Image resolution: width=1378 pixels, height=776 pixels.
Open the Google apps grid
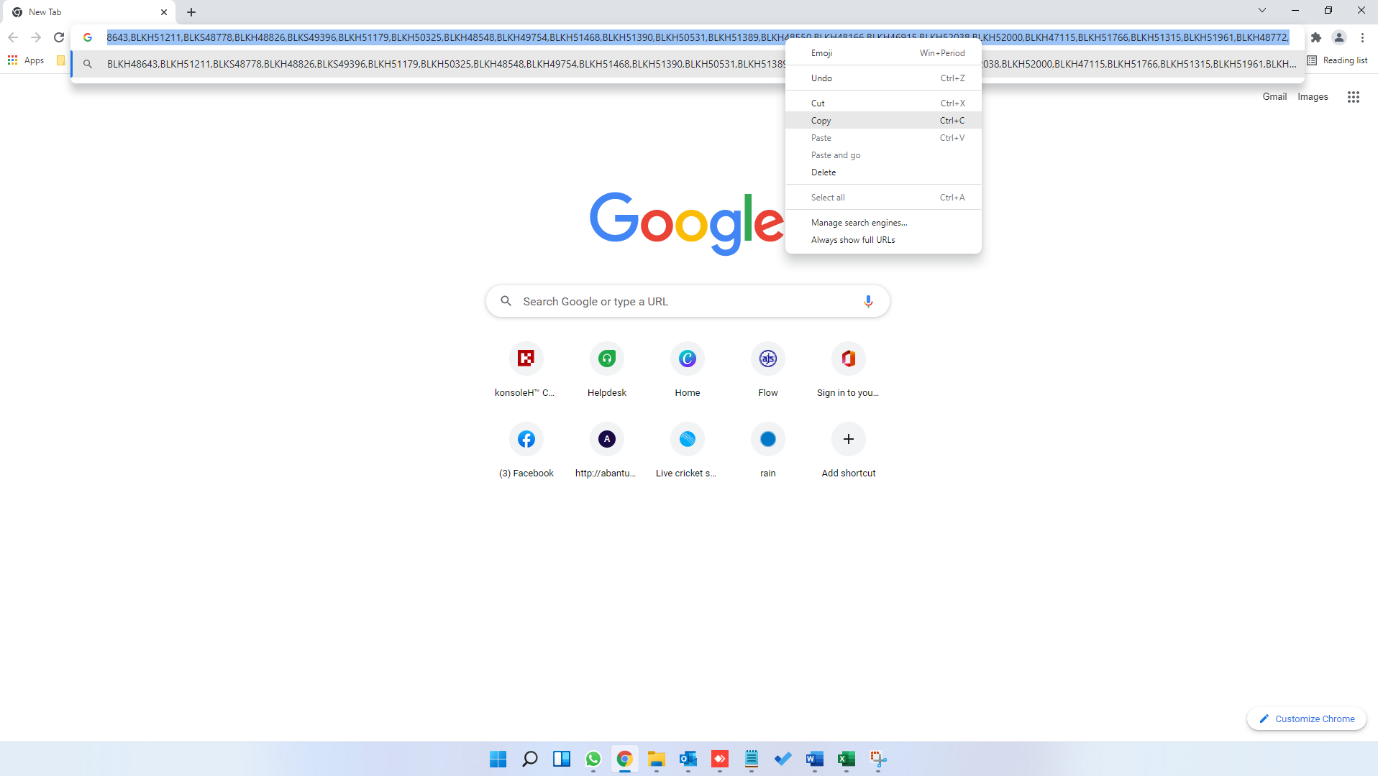(1353, 97)
